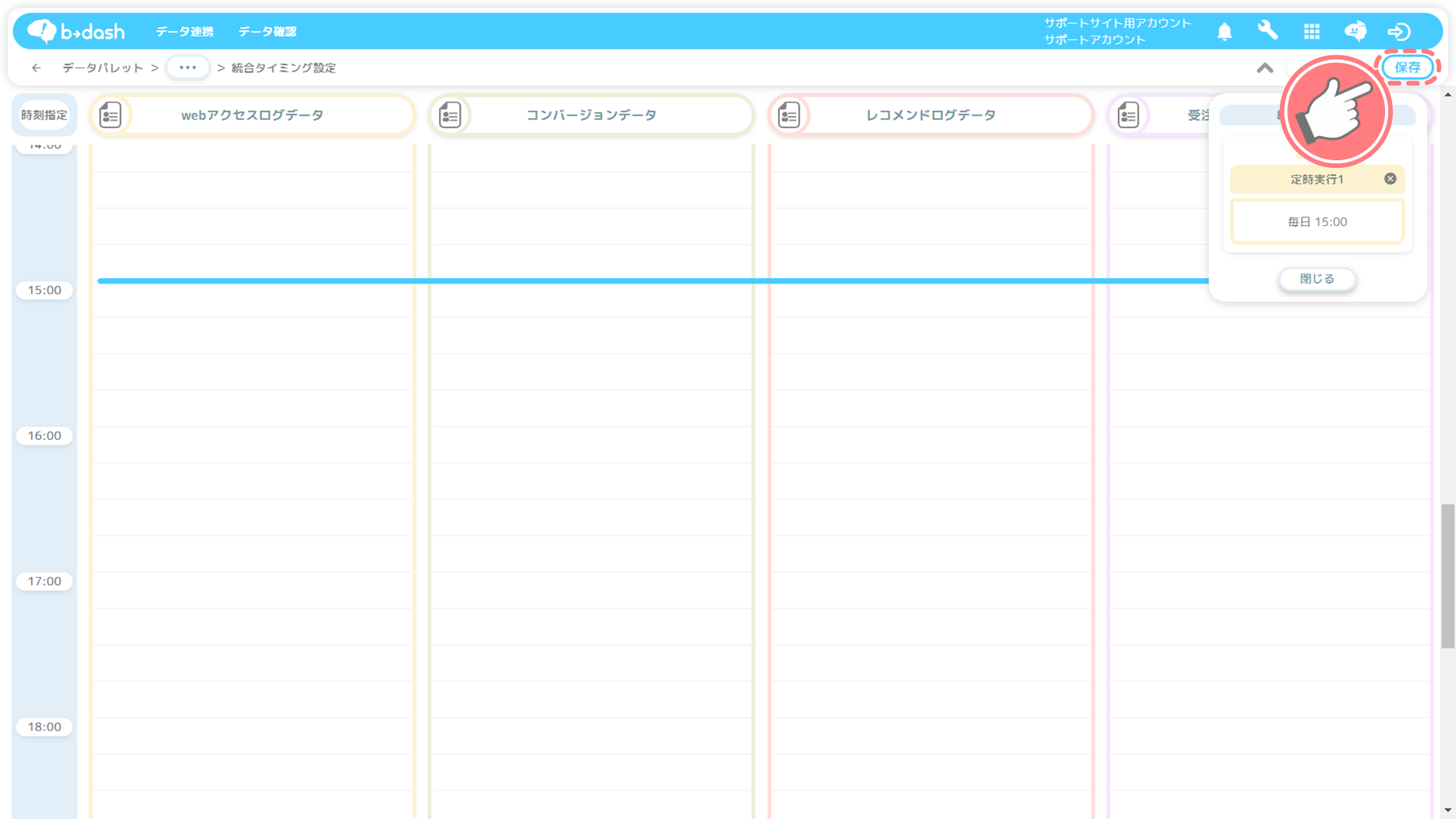
Task: Click the 15:00 time label
Action: [45, 290]
